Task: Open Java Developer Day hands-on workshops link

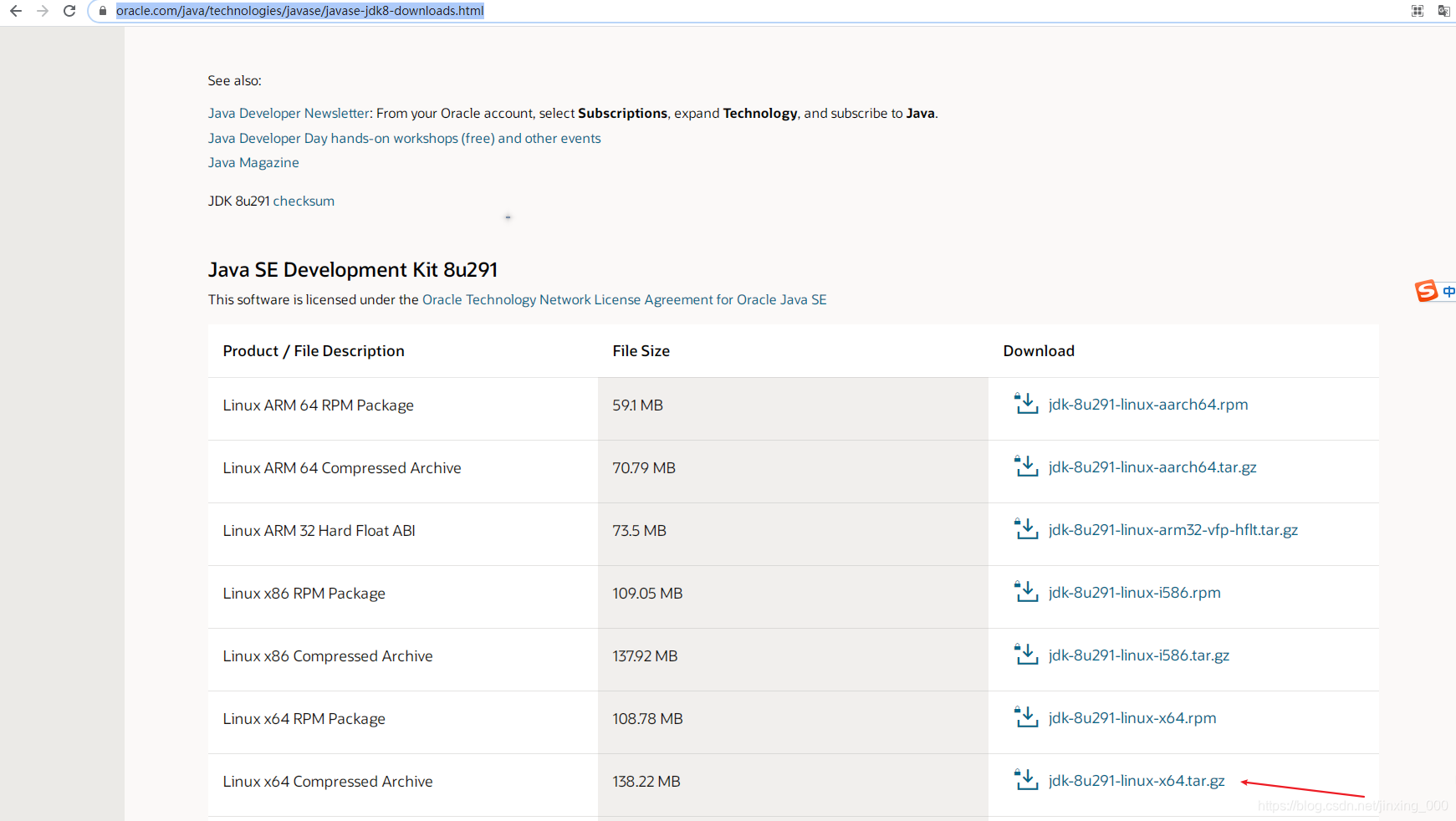Action: [404, 138]
